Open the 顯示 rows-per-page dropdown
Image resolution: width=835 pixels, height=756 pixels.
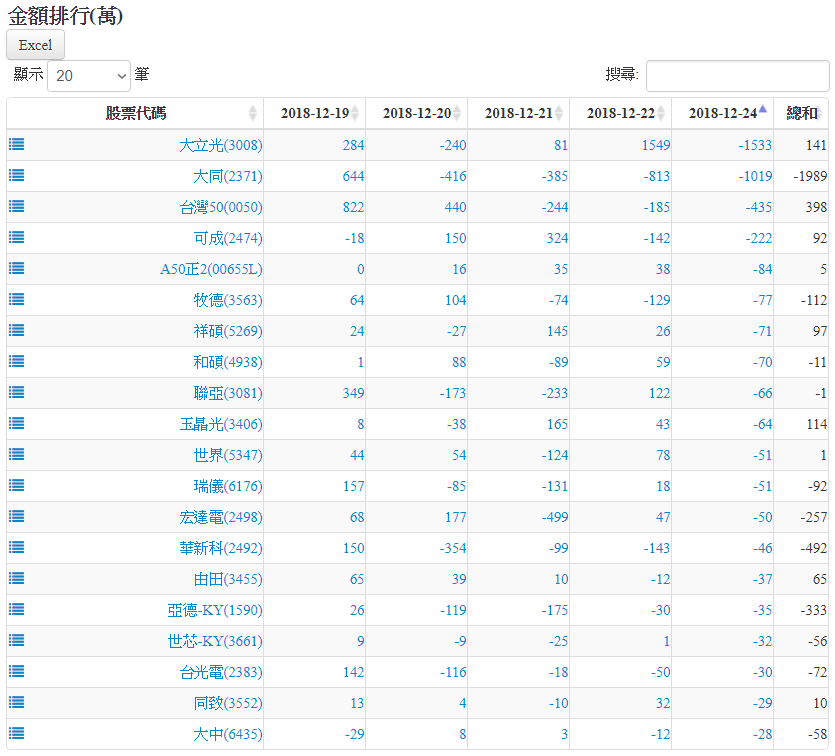tap(89, 75)
